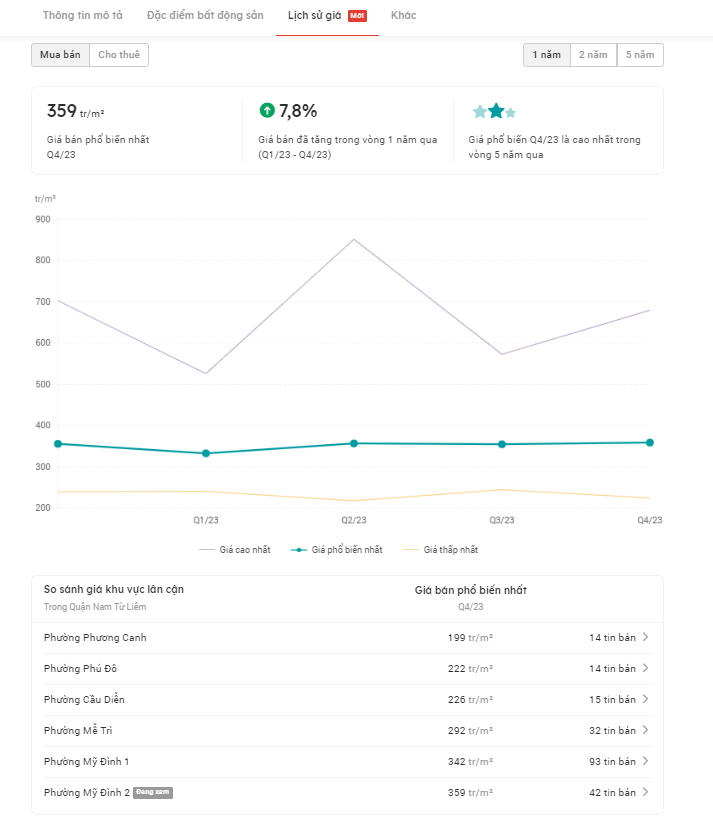
Task: Click the star rating icon
Action: point(494,111)
